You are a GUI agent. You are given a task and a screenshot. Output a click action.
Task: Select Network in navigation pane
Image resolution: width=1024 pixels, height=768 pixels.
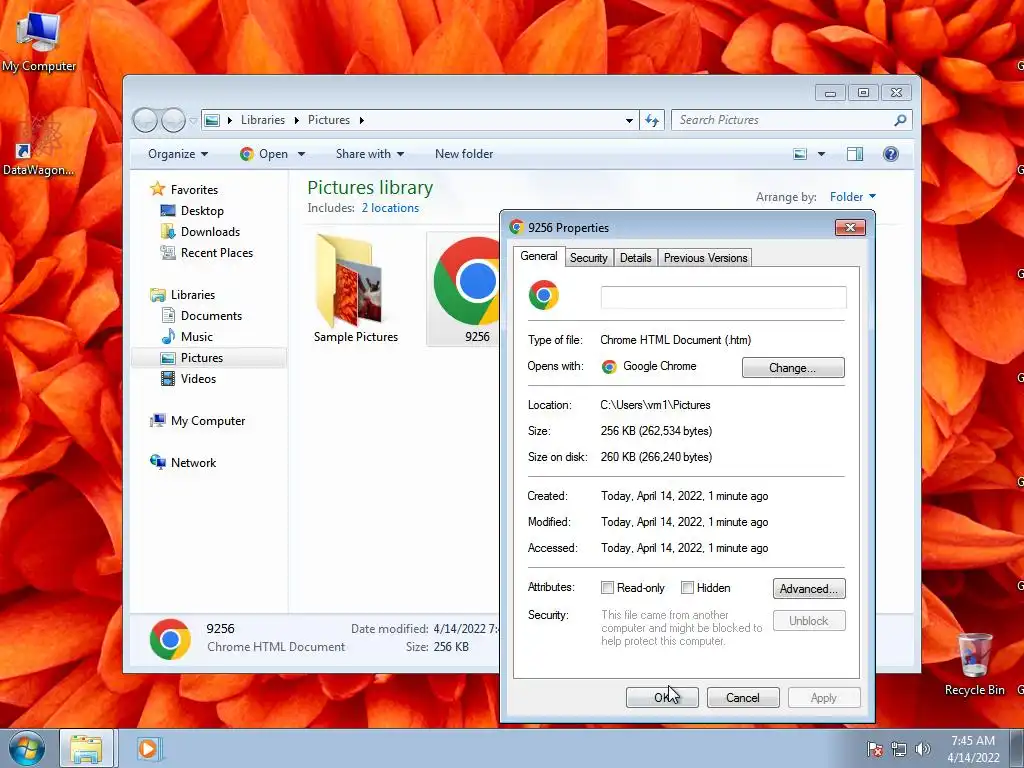(x=193, y=463)
